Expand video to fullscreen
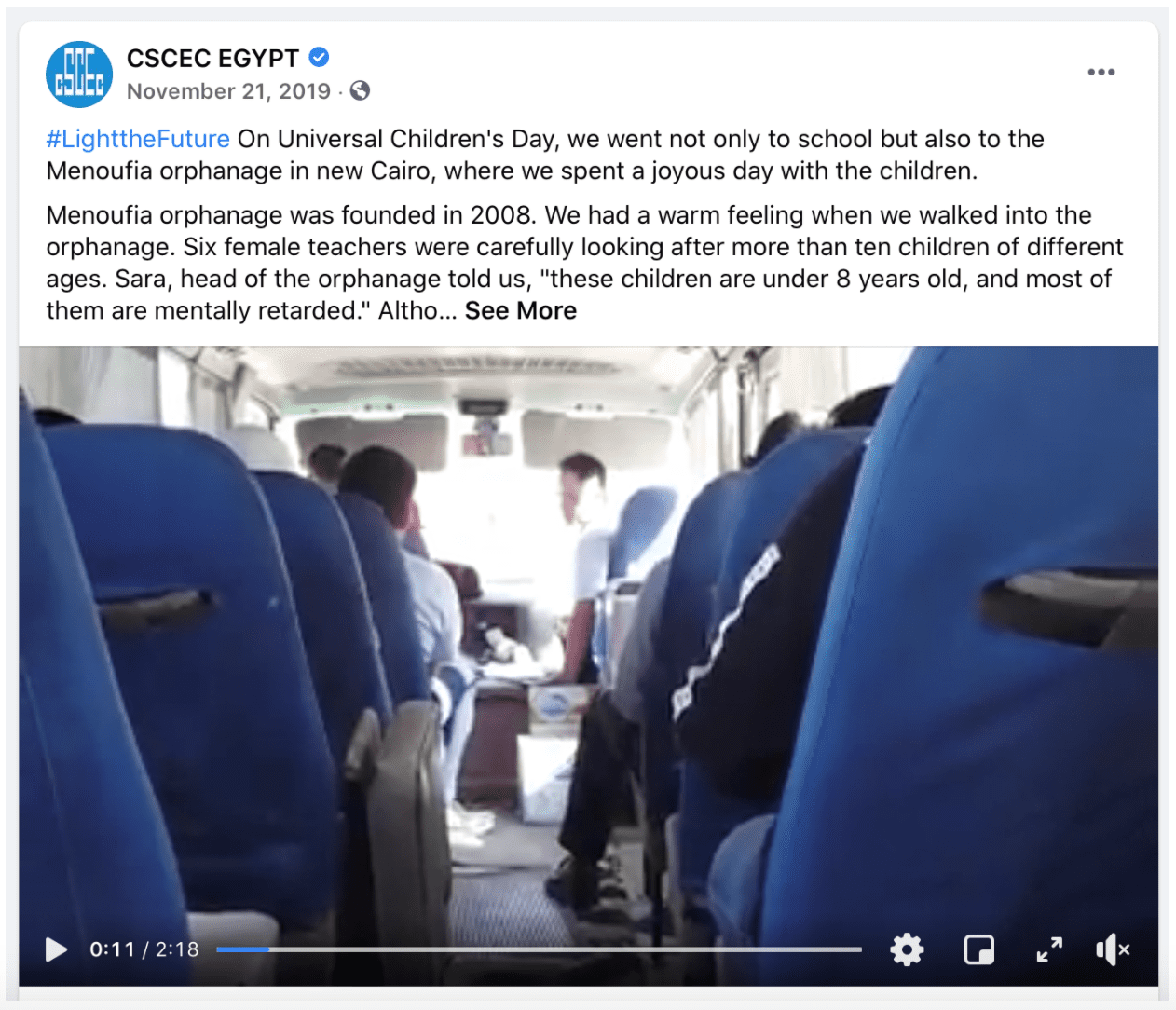 [x=1049, y=949]
